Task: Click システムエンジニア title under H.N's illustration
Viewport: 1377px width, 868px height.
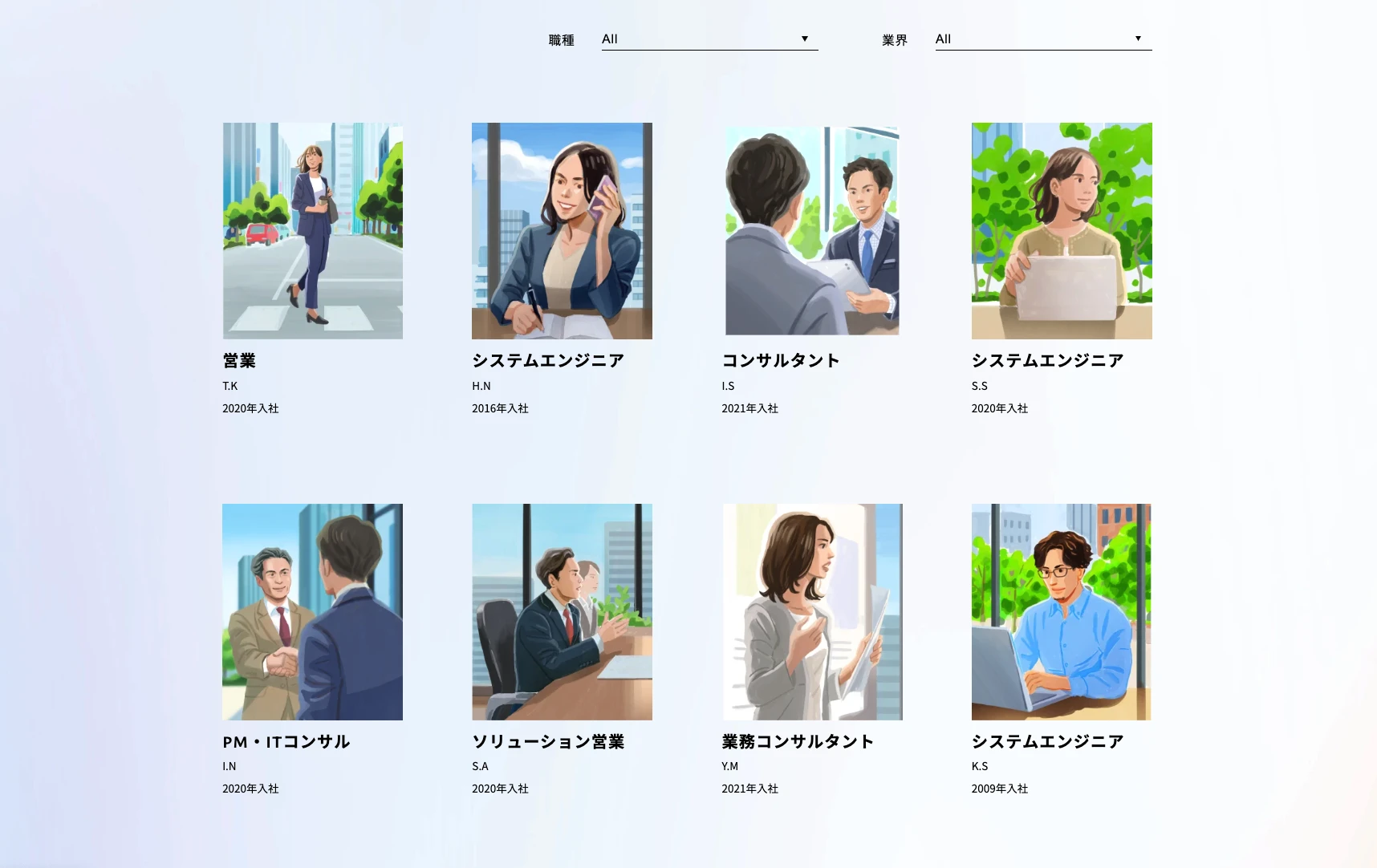Action: (548, 361)
